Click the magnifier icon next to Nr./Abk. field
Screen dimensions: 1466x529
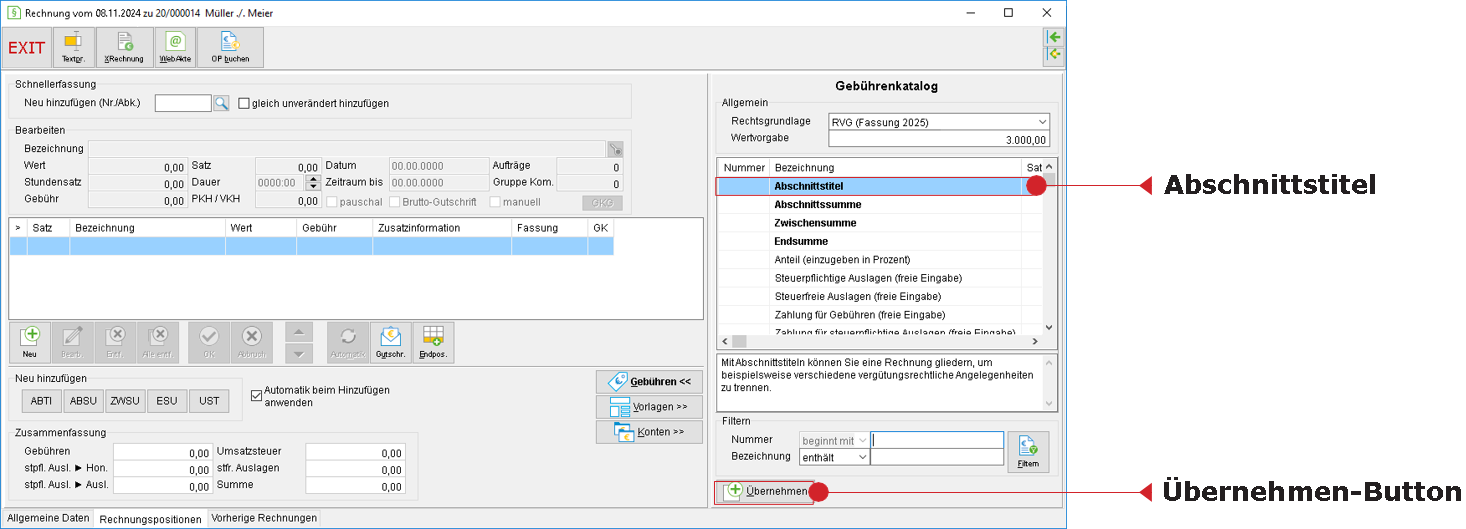coord(221,103)
